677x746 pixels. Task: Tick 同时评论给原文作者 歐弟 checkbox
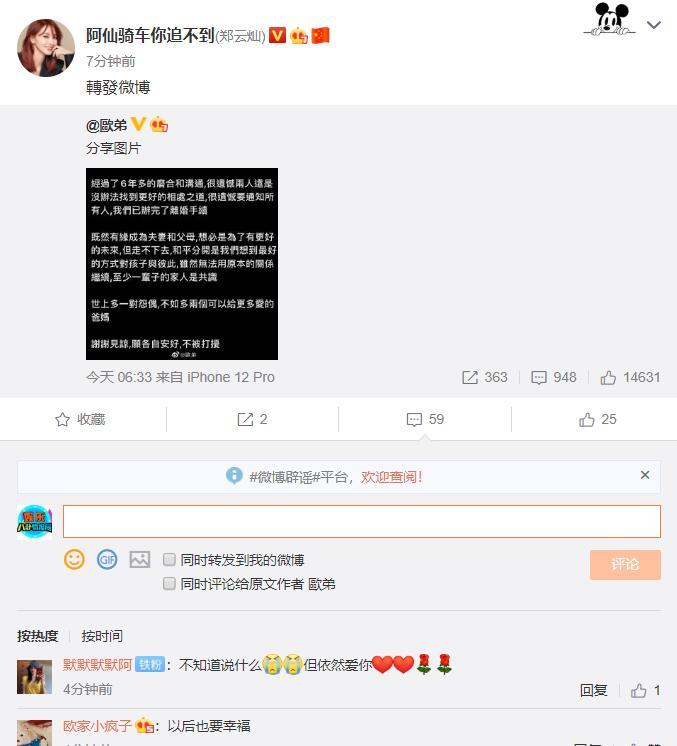(169, 583)
